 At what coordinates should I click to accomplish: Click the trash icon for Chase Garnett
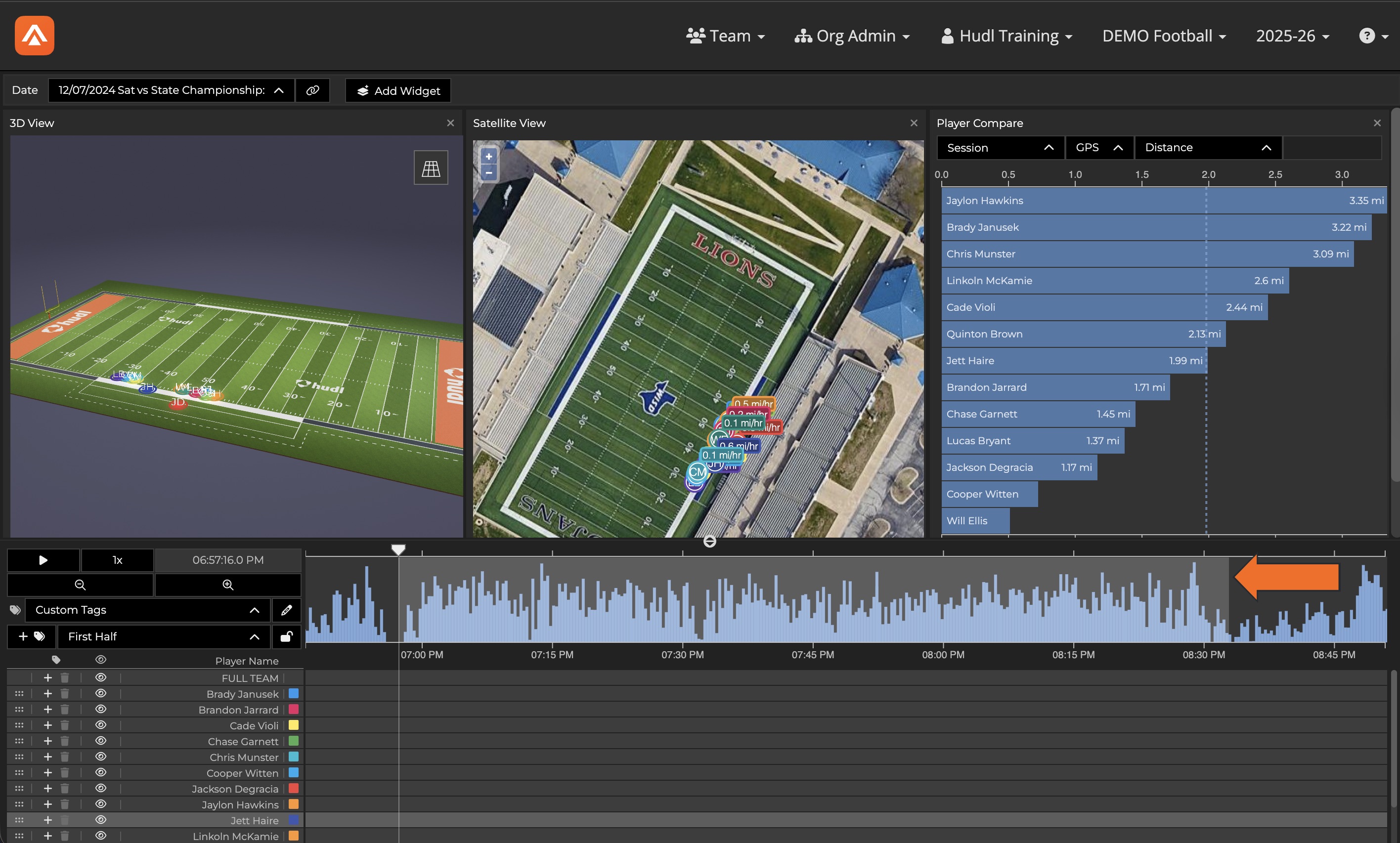coord(65,741)
